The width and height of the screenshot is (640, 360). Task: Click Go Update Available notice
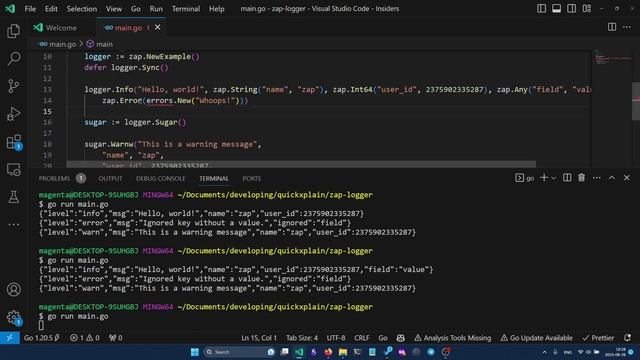tap(536, 338)
